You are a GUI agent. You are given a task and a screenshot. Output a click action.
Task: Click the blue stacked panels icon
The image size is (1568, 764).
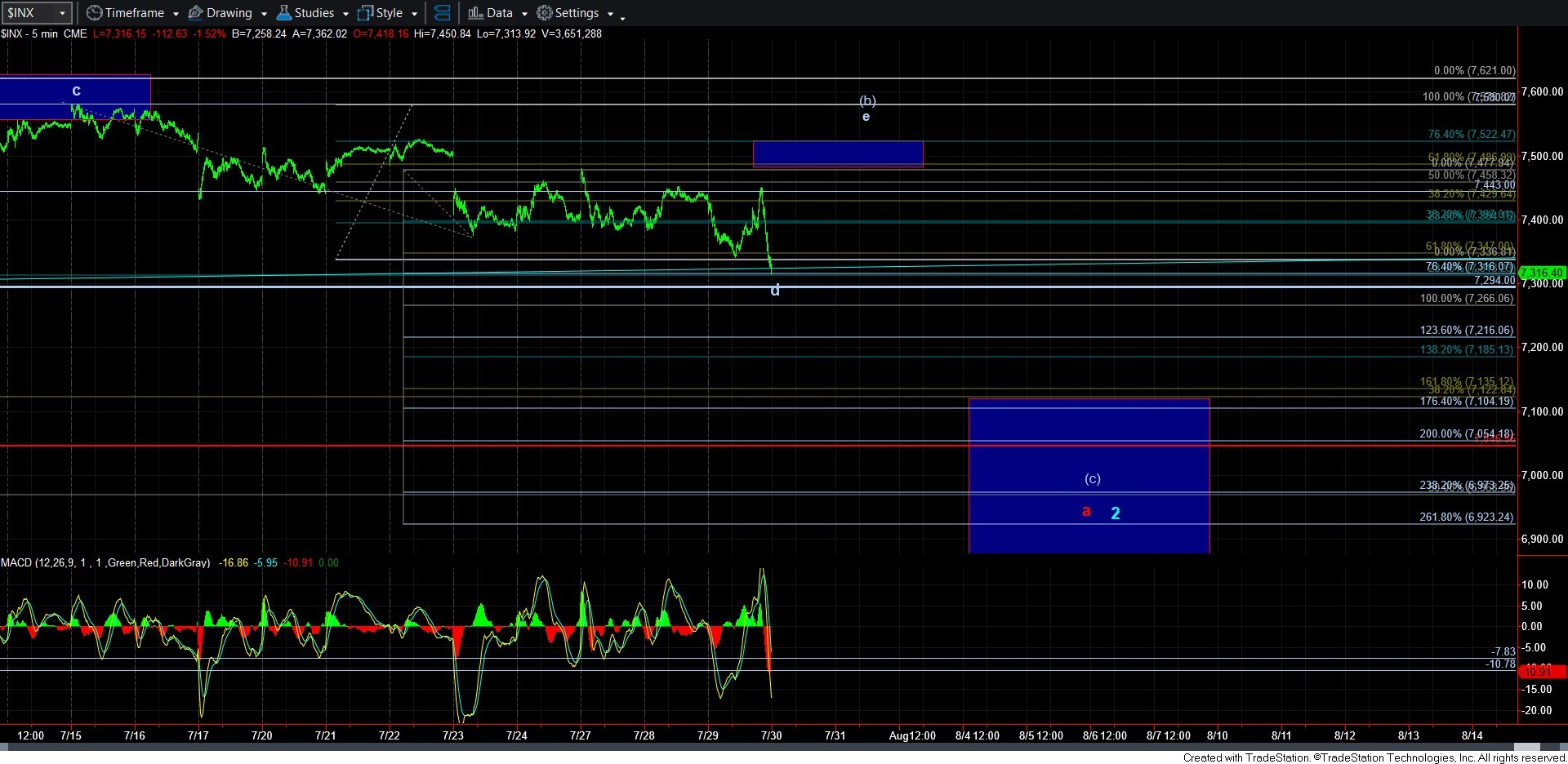tap(442, 13)
